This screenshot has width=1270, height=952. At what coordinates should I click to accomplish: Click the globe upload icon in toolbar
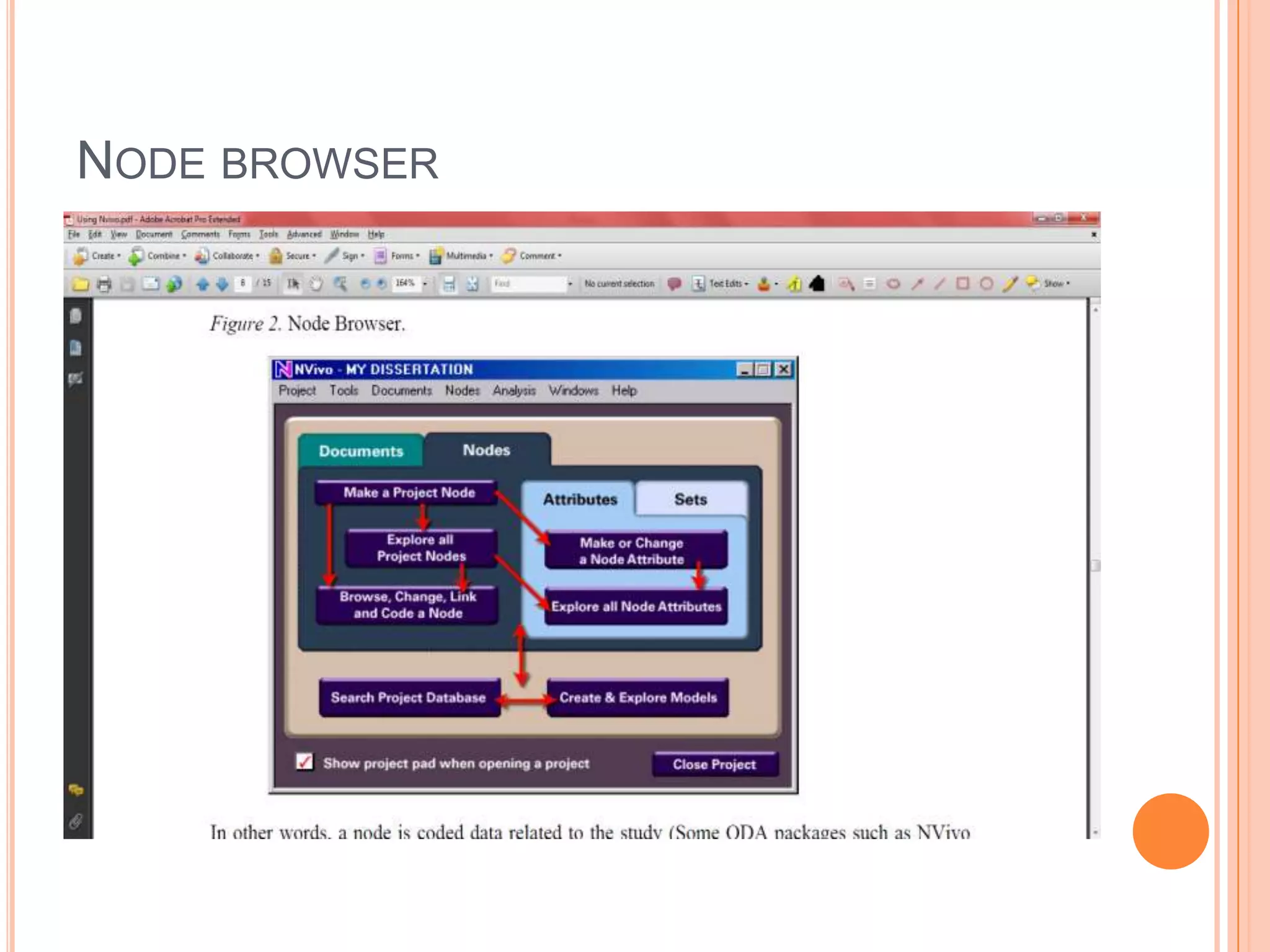pos(174,284)
